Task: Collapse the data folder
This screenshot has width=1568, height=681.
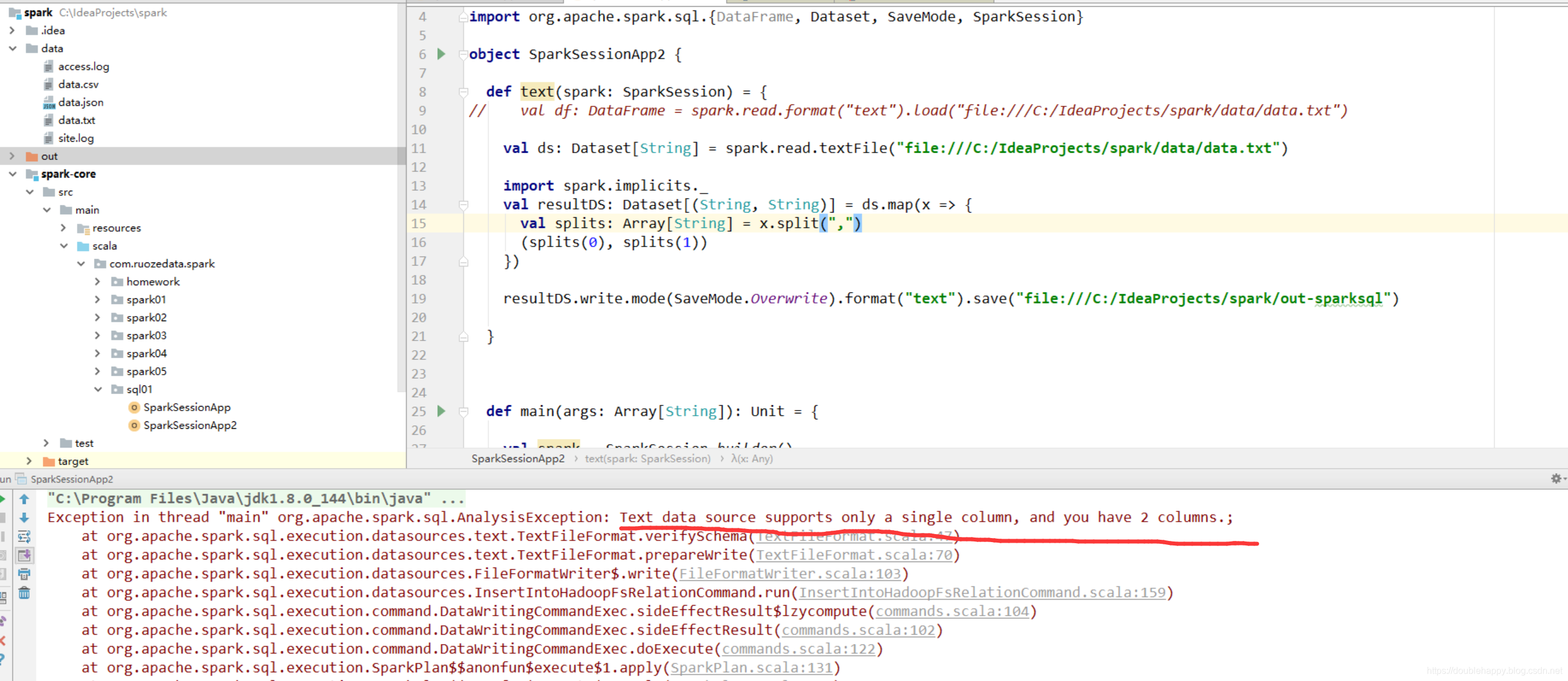Action: (13, 48)
